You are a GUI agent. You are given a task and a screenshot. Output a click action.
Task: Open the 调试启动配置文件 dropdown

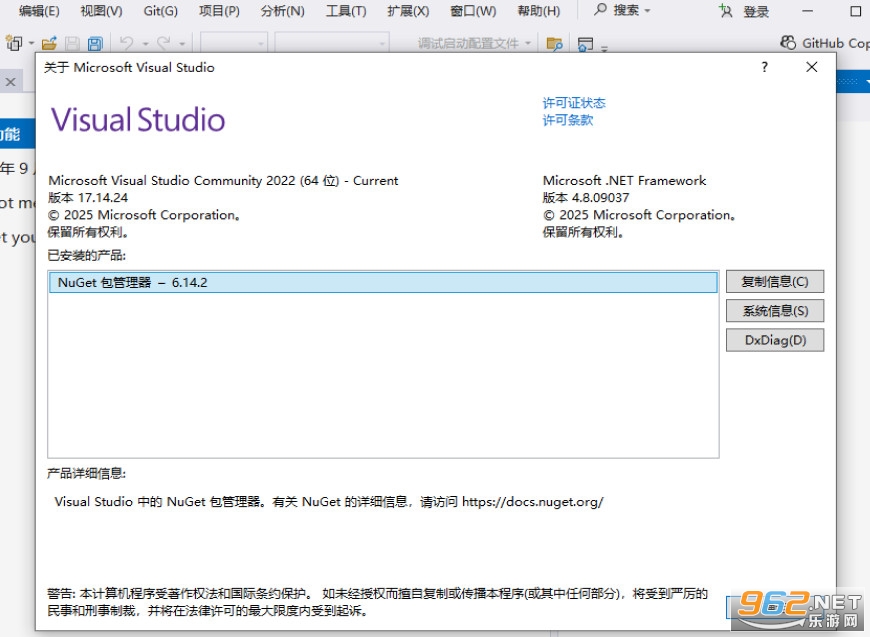(474, 43)
